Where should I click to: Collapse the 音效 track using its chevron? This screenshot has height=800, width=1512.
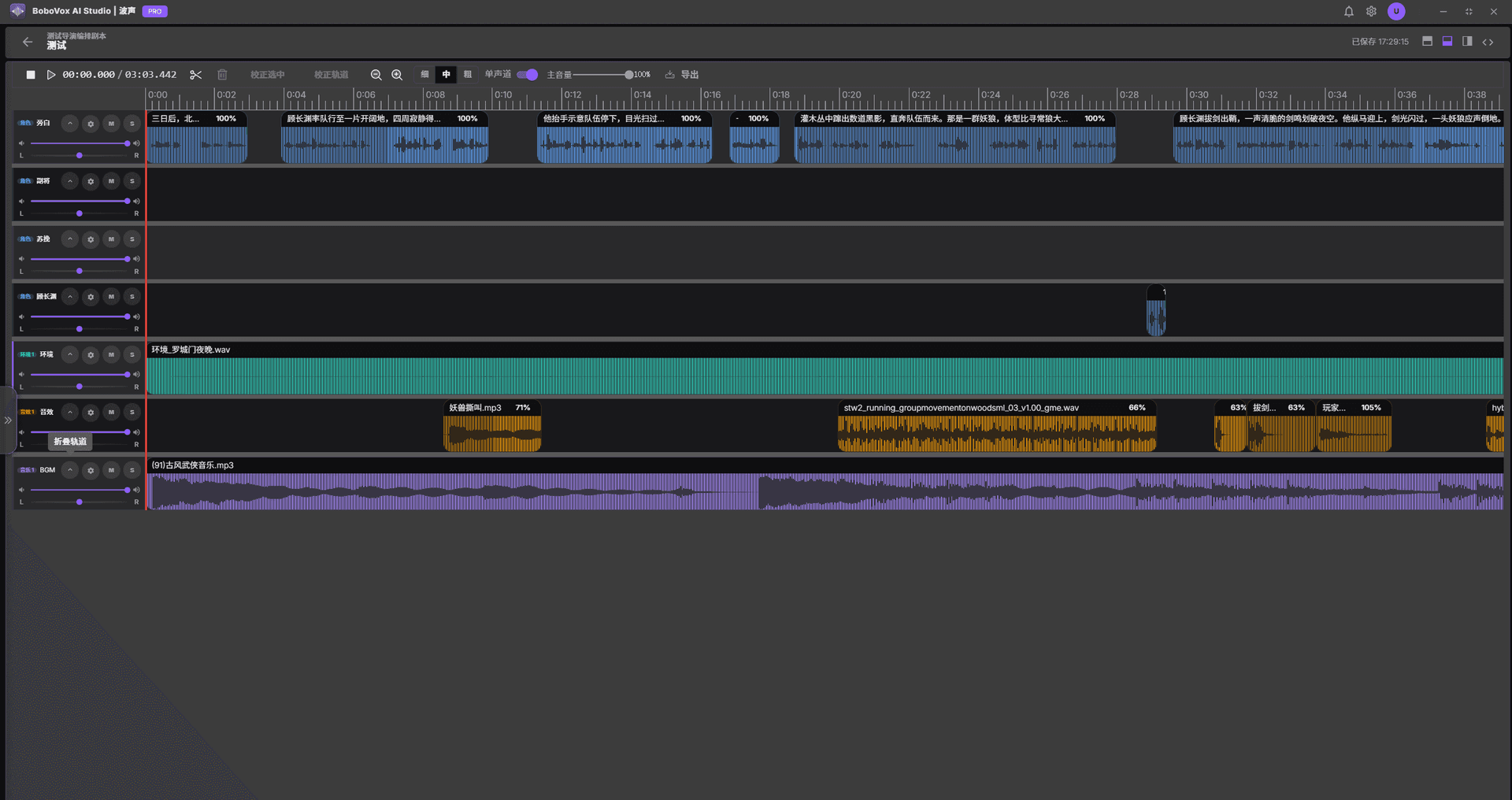click(70, 413)
